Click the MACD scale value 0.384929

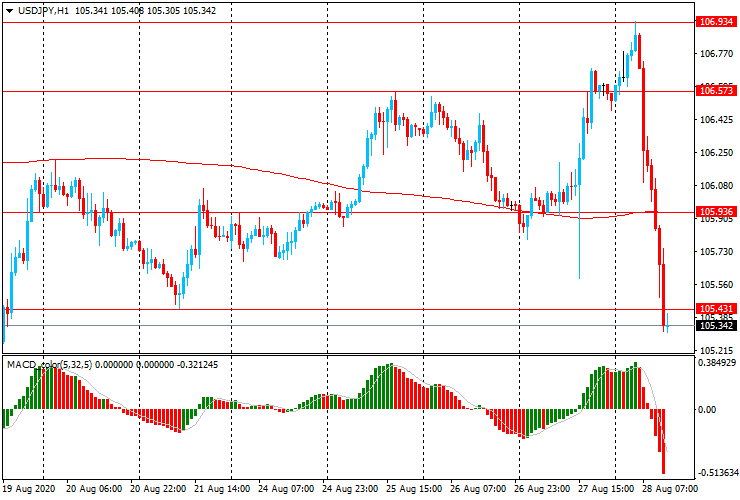click(x=716, y=364)
